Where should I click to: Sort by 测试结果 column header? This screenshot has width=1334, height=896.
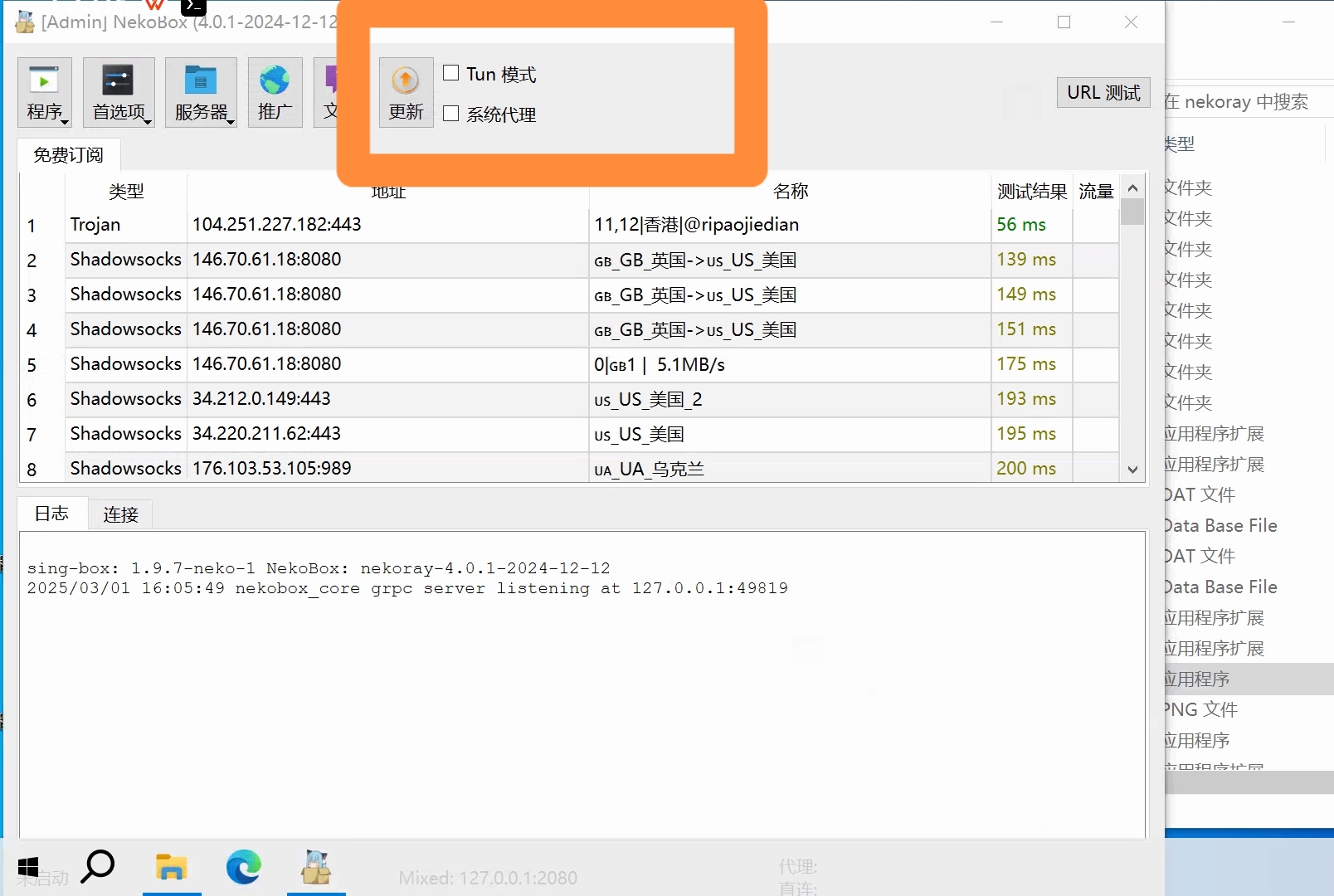click(x=1031, y=192)
